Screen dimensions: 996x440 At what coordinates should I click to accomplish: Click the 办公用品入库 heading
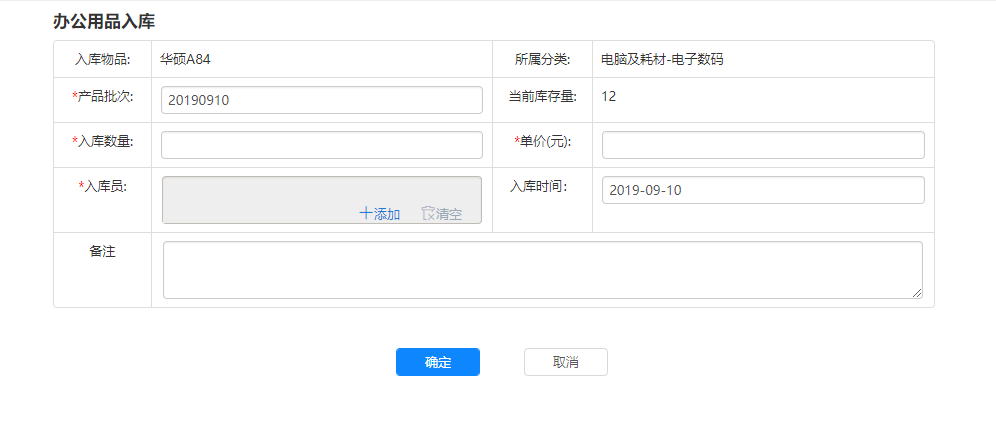[x=104, y=21]
